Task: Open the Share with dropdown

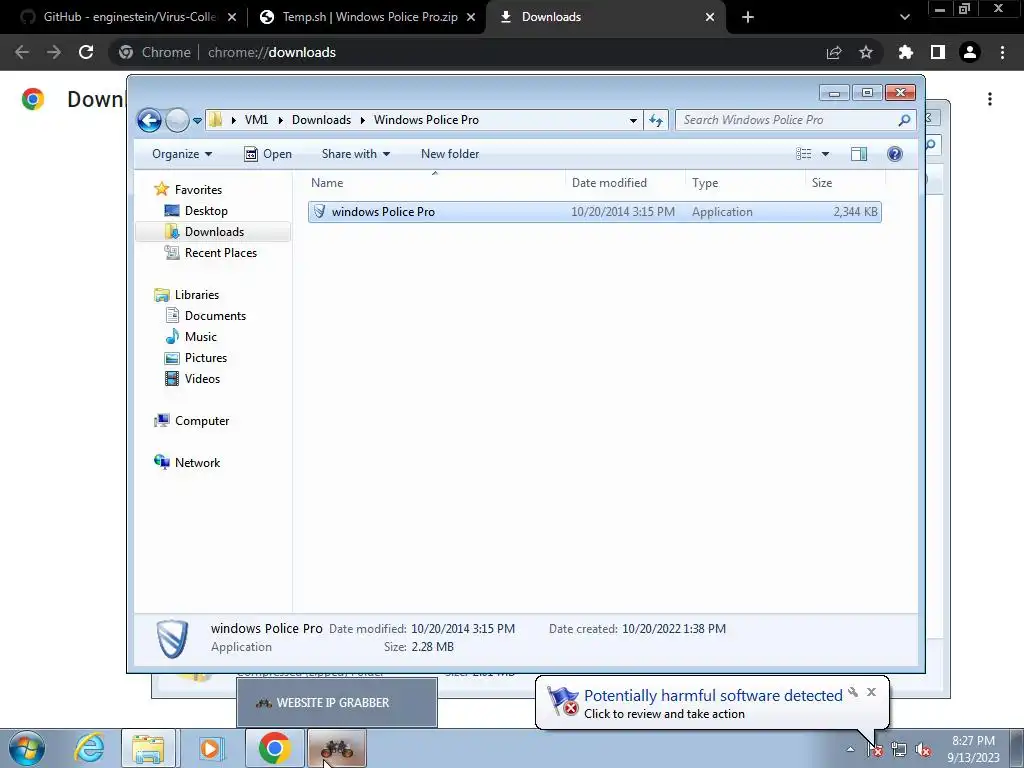Action: [355, 154]
